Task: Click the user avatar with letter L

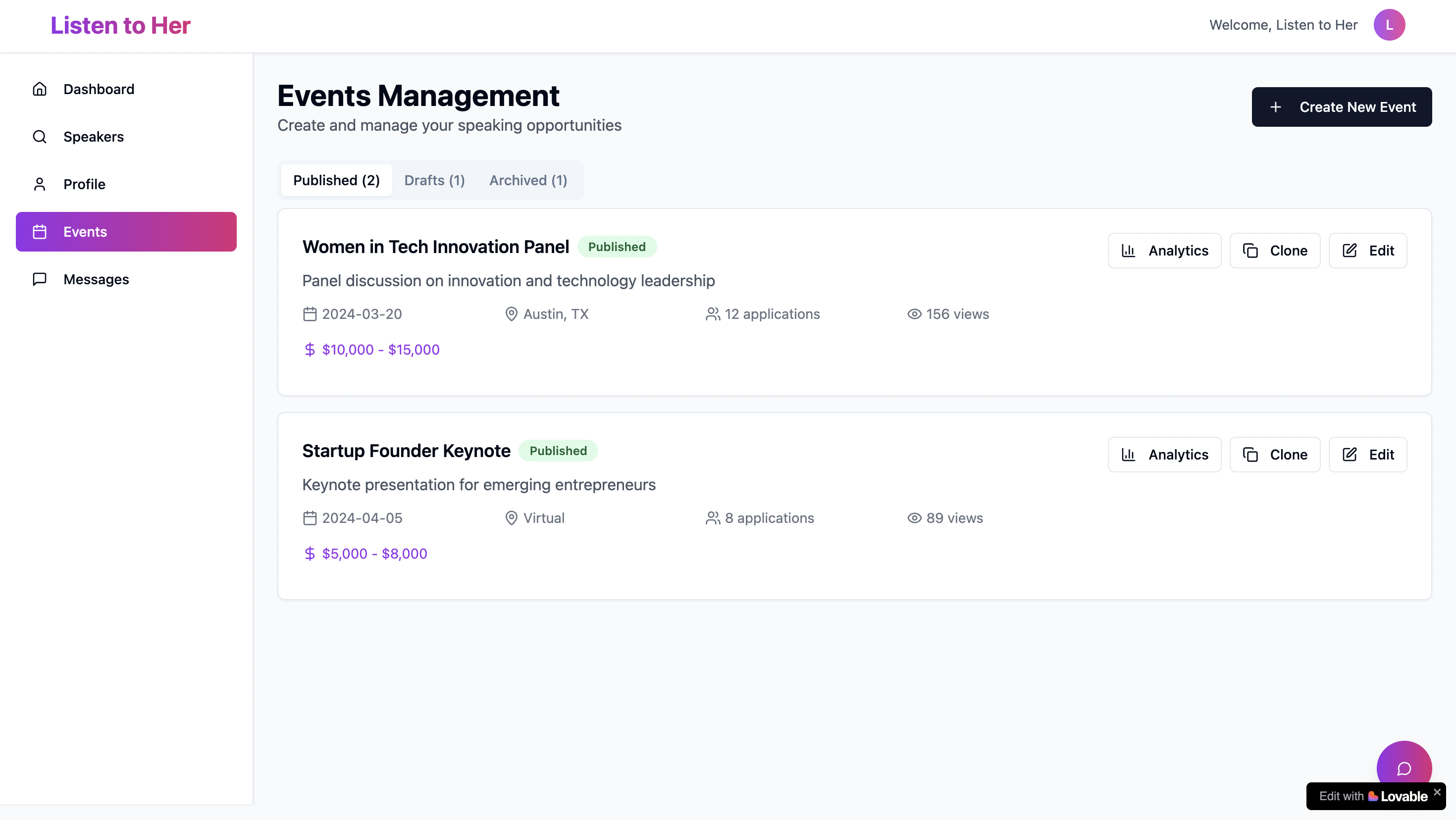Action: (x=1389, y=25)
